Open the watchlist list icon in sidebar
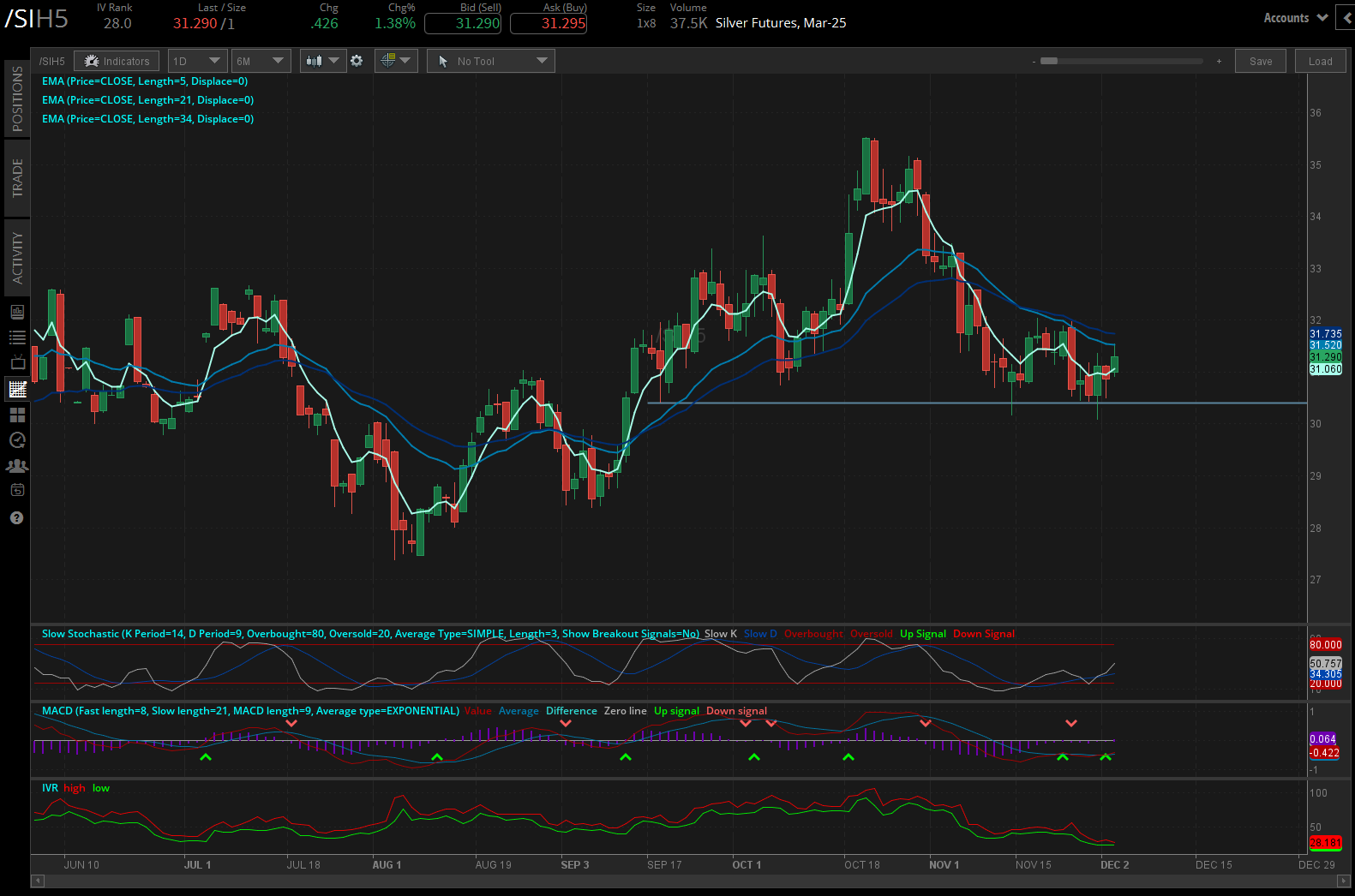 point(16,337)
